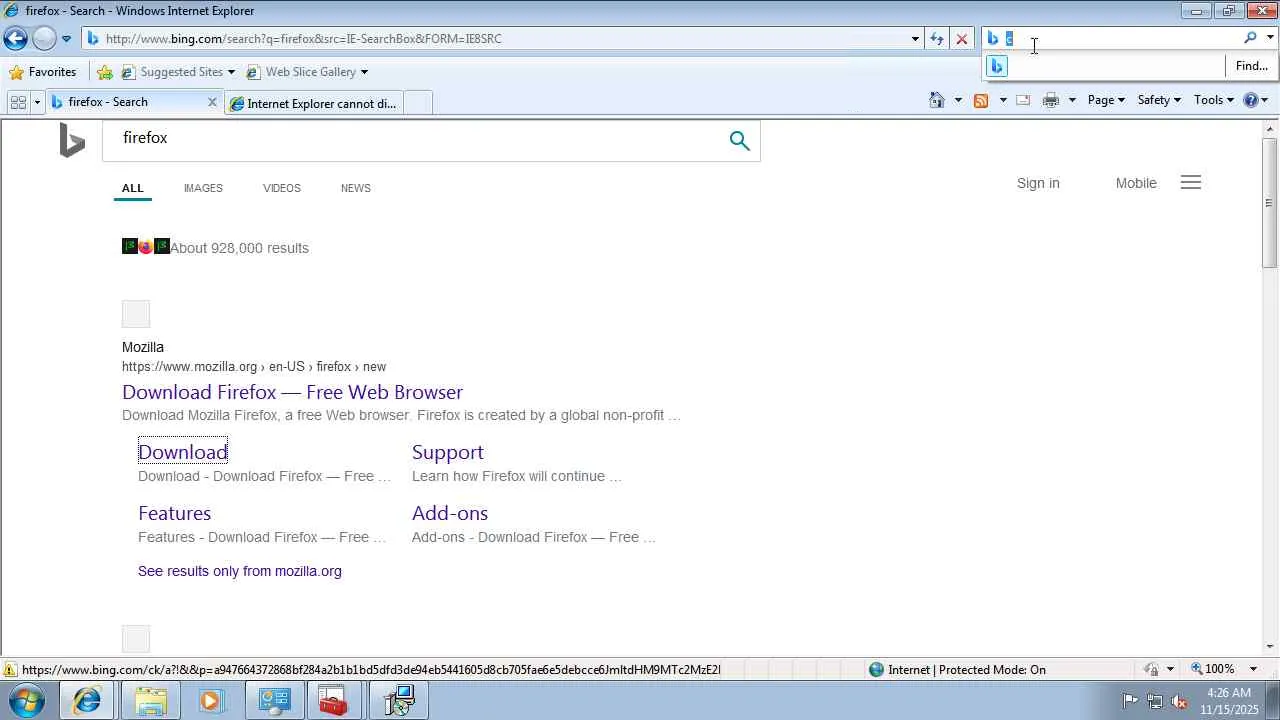Print the page with printer icon
1280x720 pixels.
pos(1051,100)
